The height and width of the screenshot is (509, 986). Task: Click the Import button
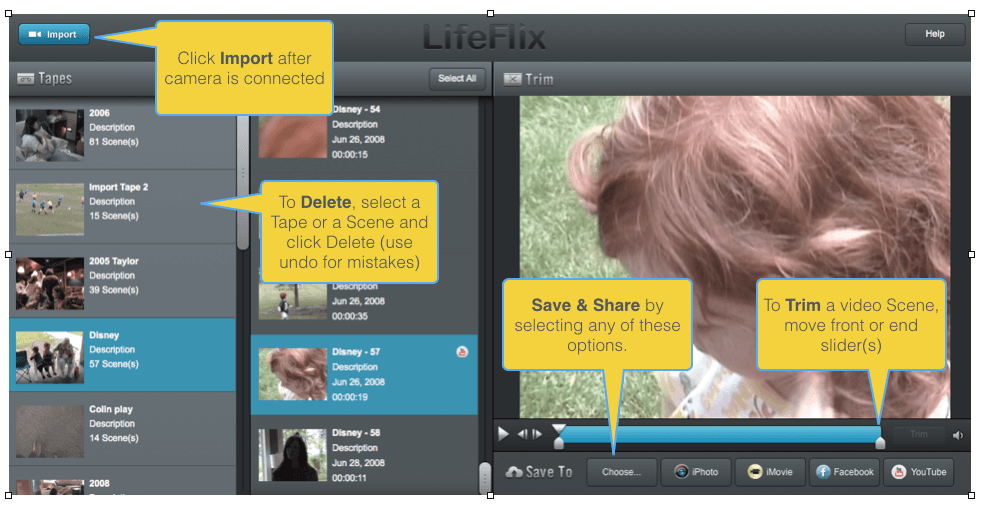tap(54, 35)
